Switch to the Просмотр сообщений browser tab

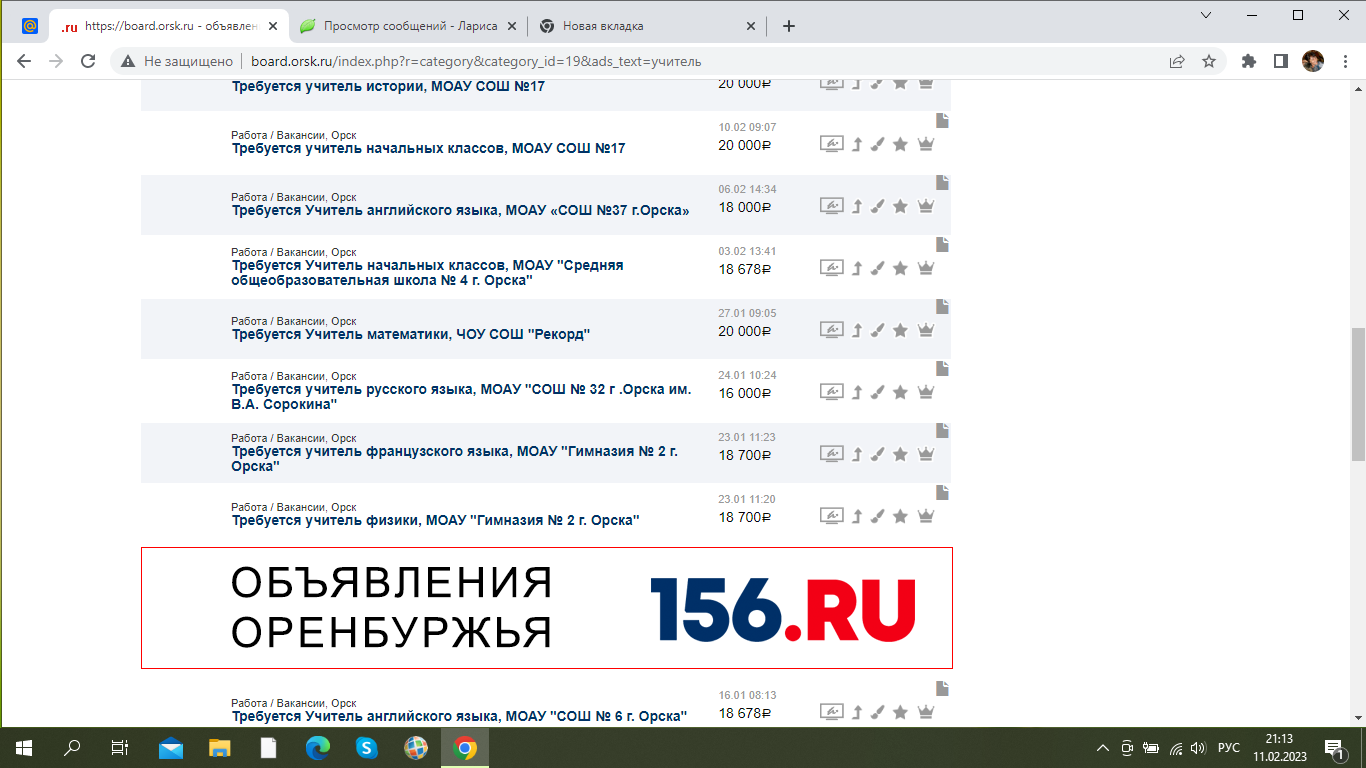click(x=410, y=26)
